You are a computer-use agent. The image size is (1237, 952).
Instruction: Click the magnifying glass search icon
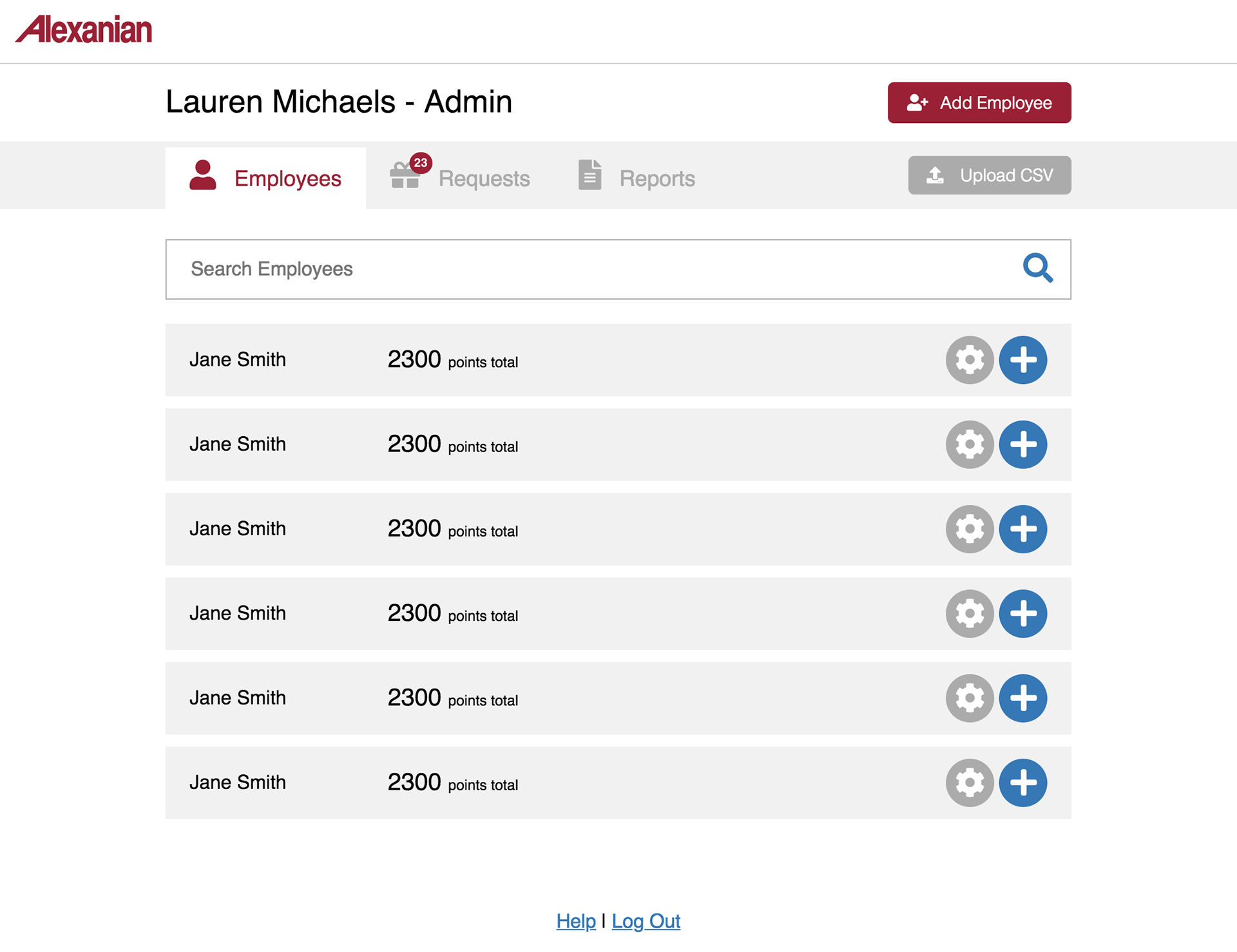tap(1037, 268)
